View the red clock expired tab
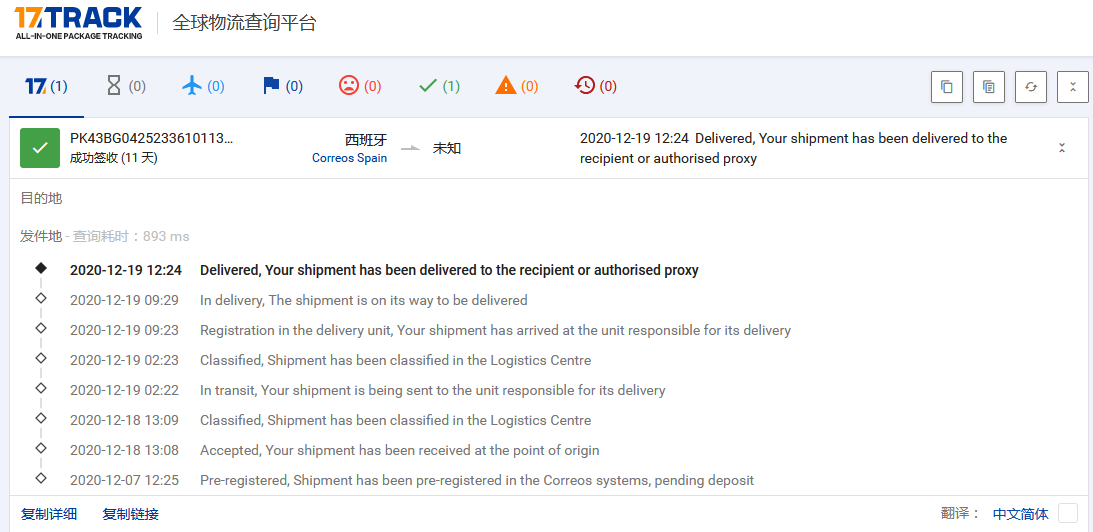This screenshot has height=532, width=1093. (596, 87)
